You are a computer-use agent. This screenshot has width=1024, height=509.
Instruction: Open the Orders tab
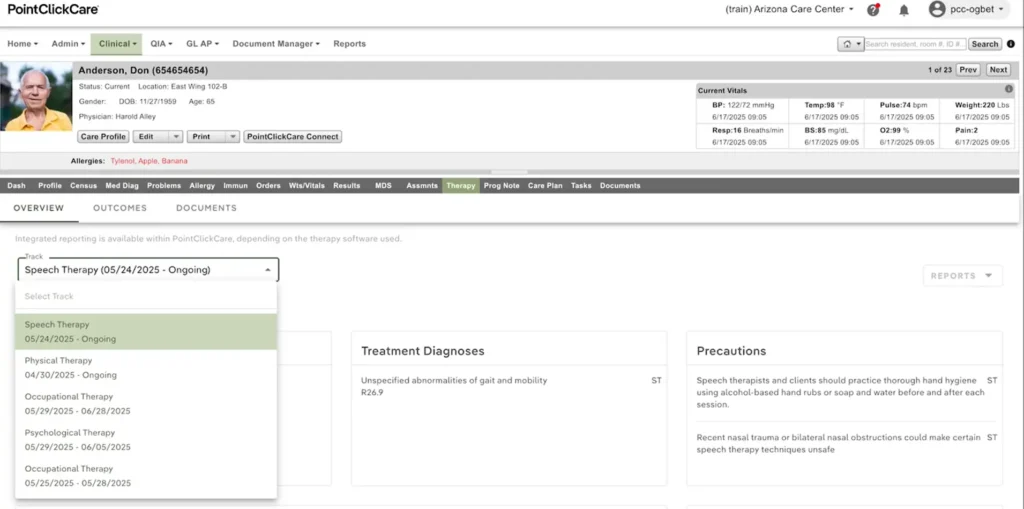tap(268, 186)
